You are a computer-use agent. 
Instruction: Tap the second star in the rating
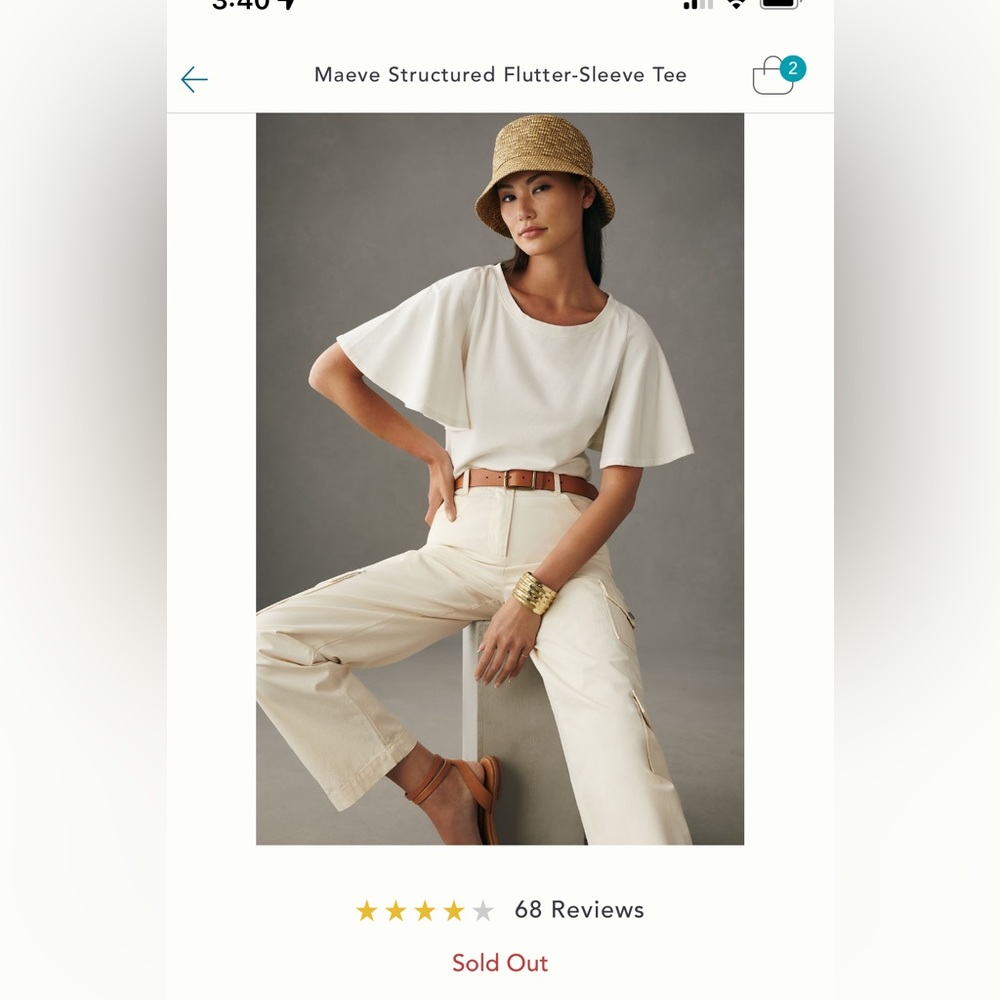coord(398,910)
